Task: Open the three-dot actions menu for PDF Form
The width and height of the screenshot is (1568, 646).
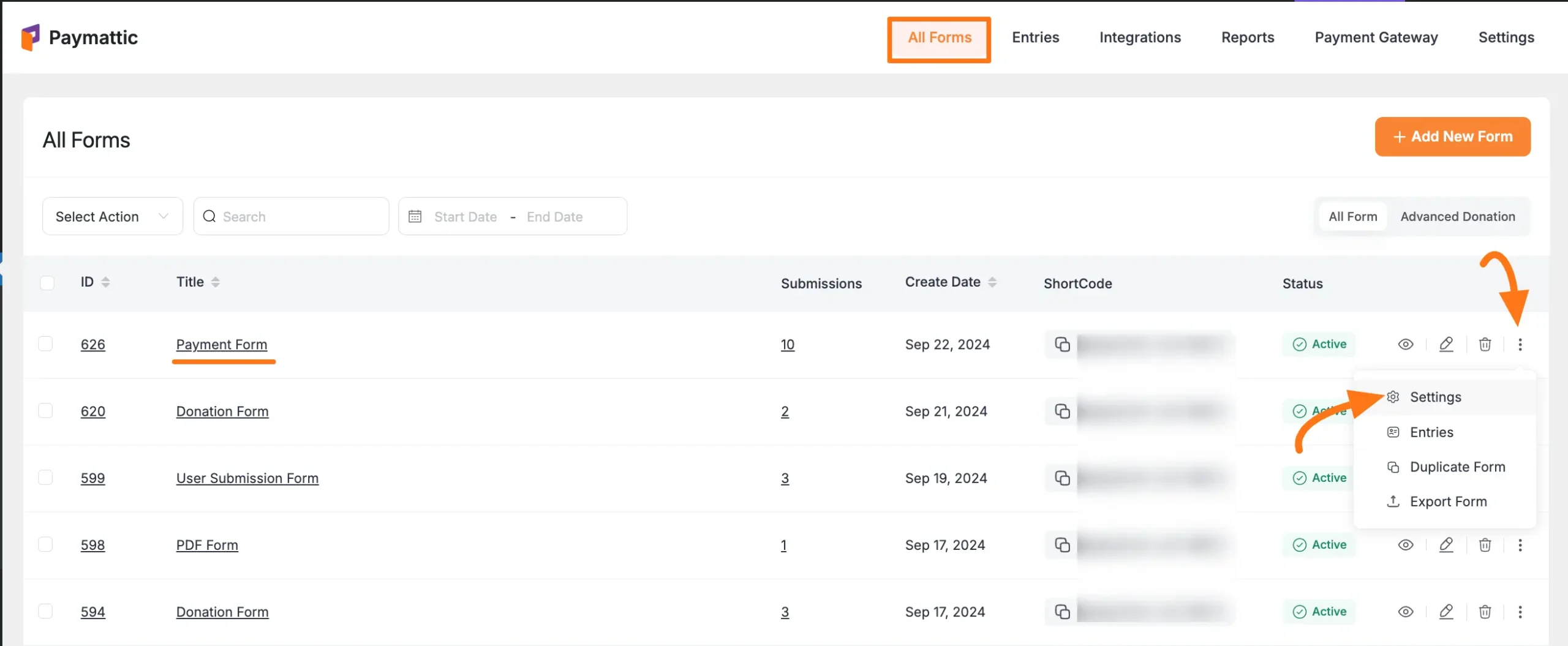Action: coord(1521,544)
